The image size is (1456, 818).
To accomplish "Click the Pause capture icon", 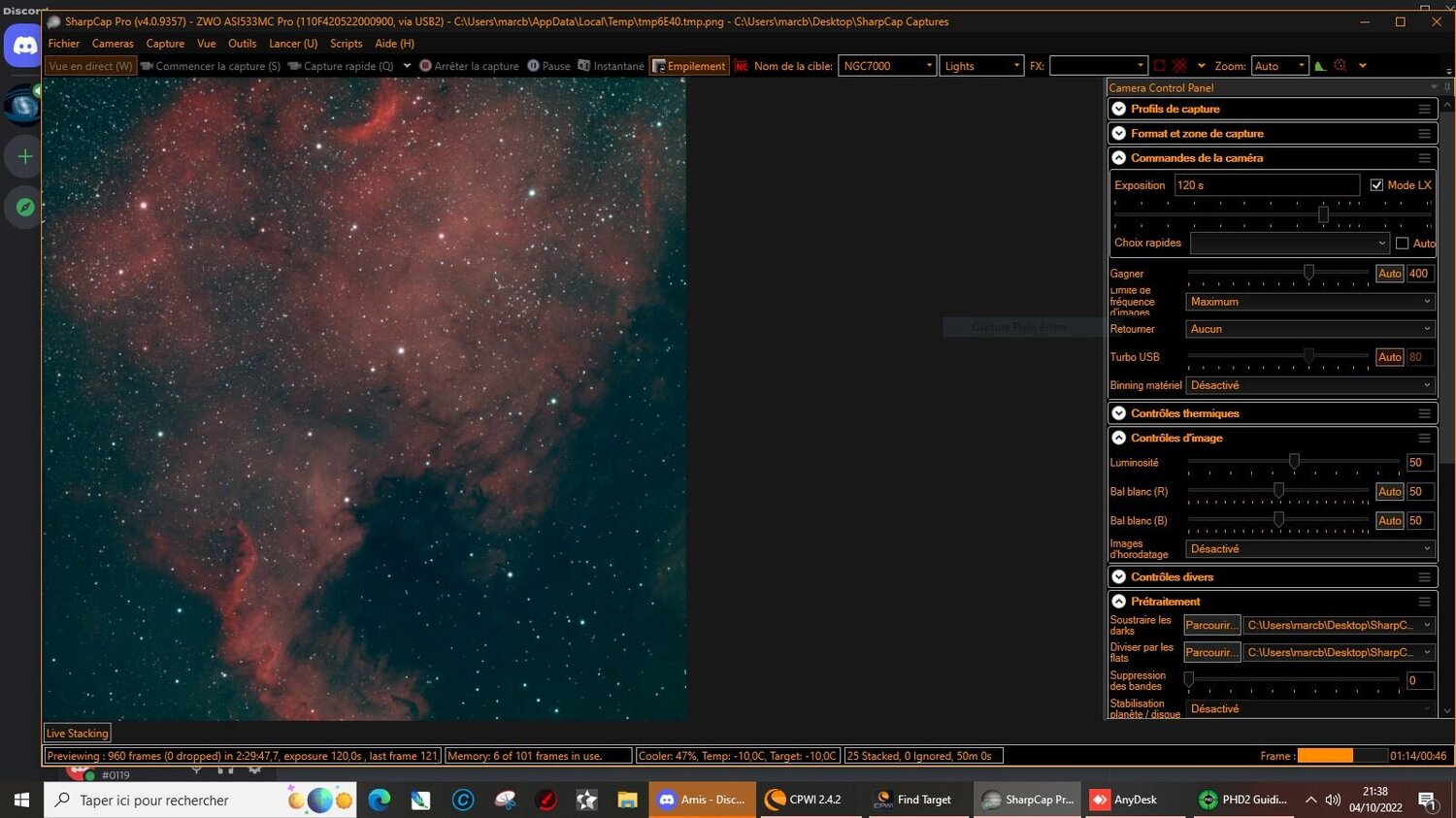I will tap(532, 65).
